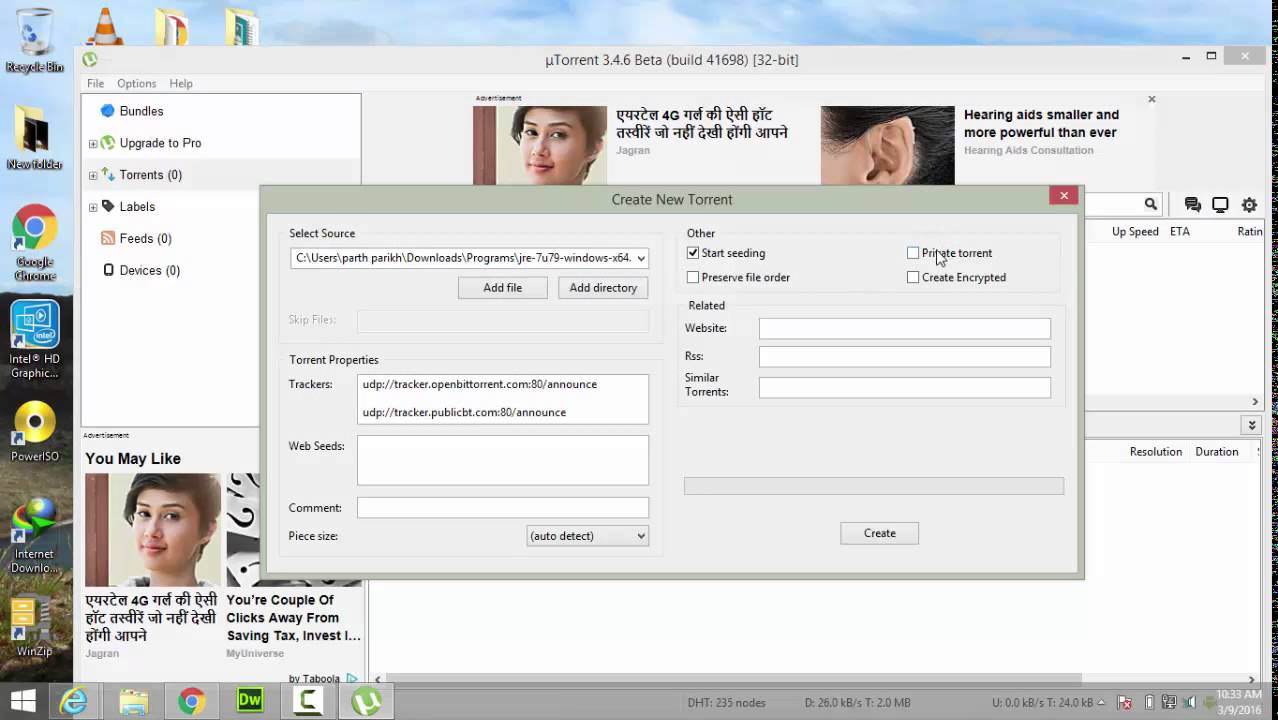This screenshot has height=720, width=1278.
Task: Click inside the Trackers text box
Action: pyautogui.click(x=503, y=399)
